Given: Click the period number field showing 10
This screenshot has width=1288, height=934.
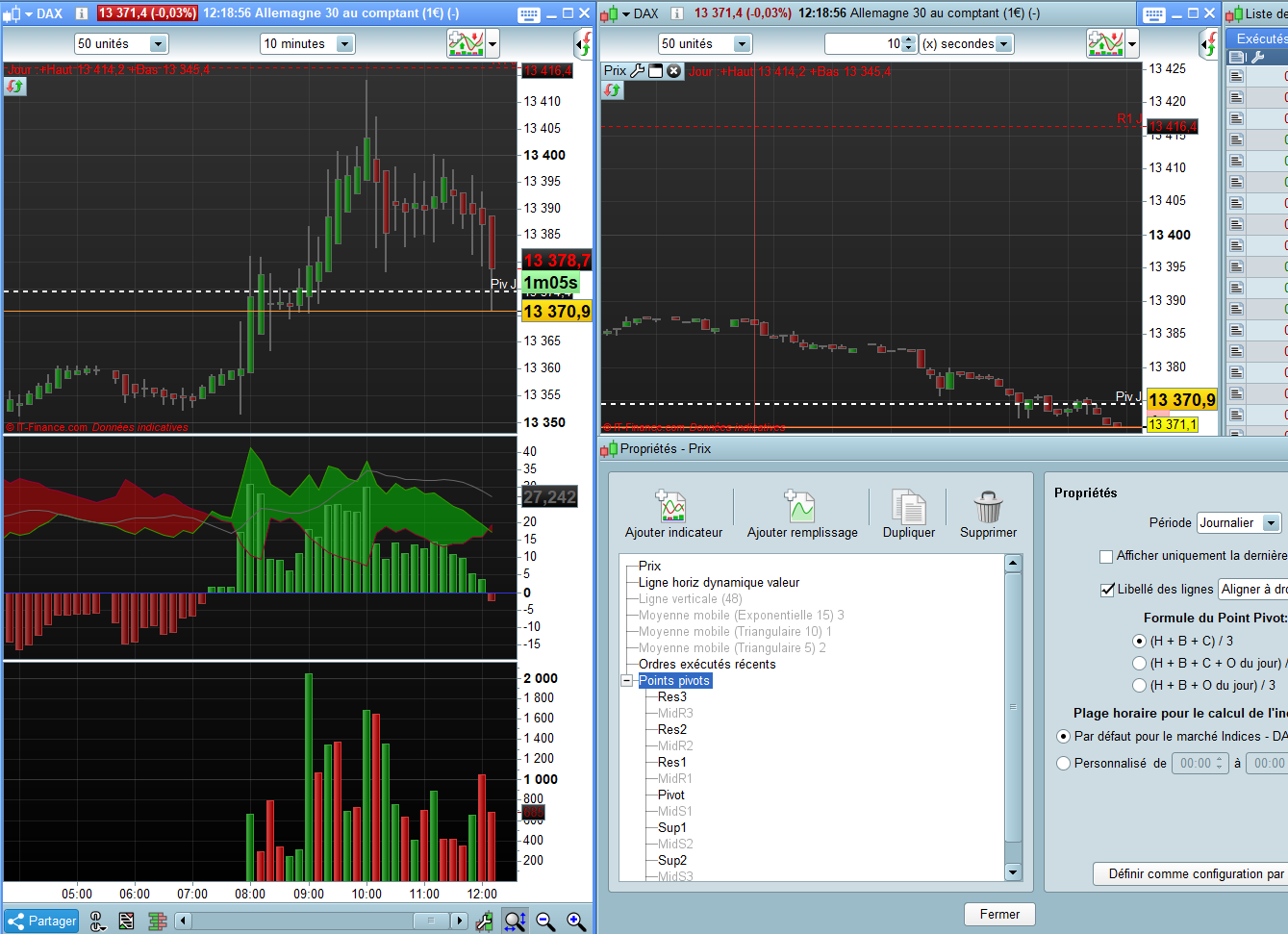Looking at the screenshot, I should (x=863, y=44).
